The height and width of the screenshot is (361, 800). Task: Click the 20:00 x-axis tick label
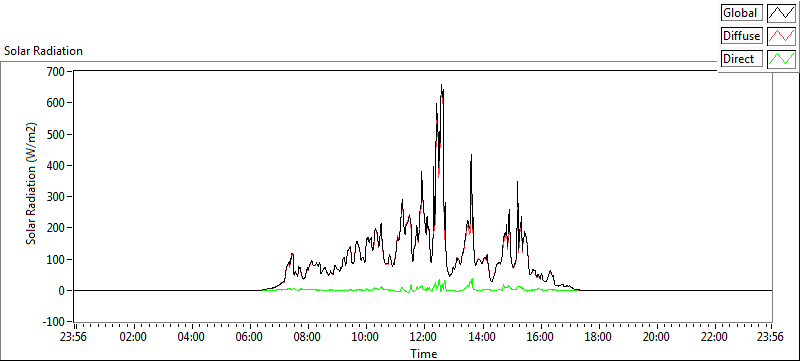click(656, 337)
